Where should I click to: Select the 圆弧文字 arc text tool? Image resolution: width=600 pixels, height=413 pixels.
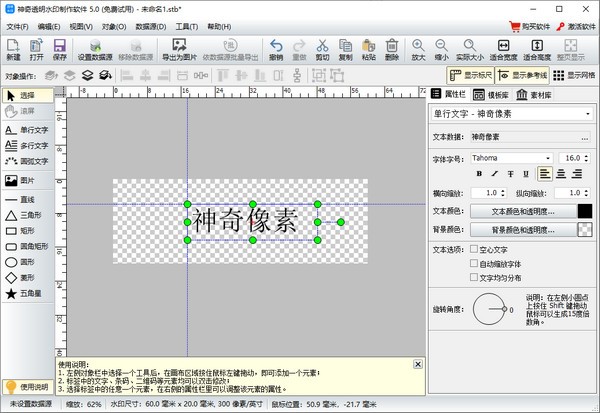point(26,160)
